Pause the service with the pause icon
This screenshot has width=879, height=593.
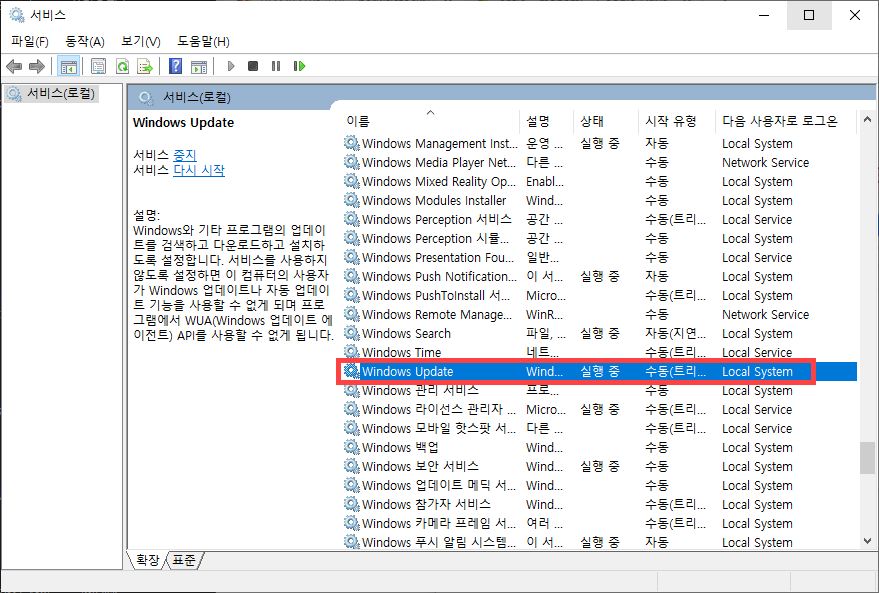coord(276,67)
